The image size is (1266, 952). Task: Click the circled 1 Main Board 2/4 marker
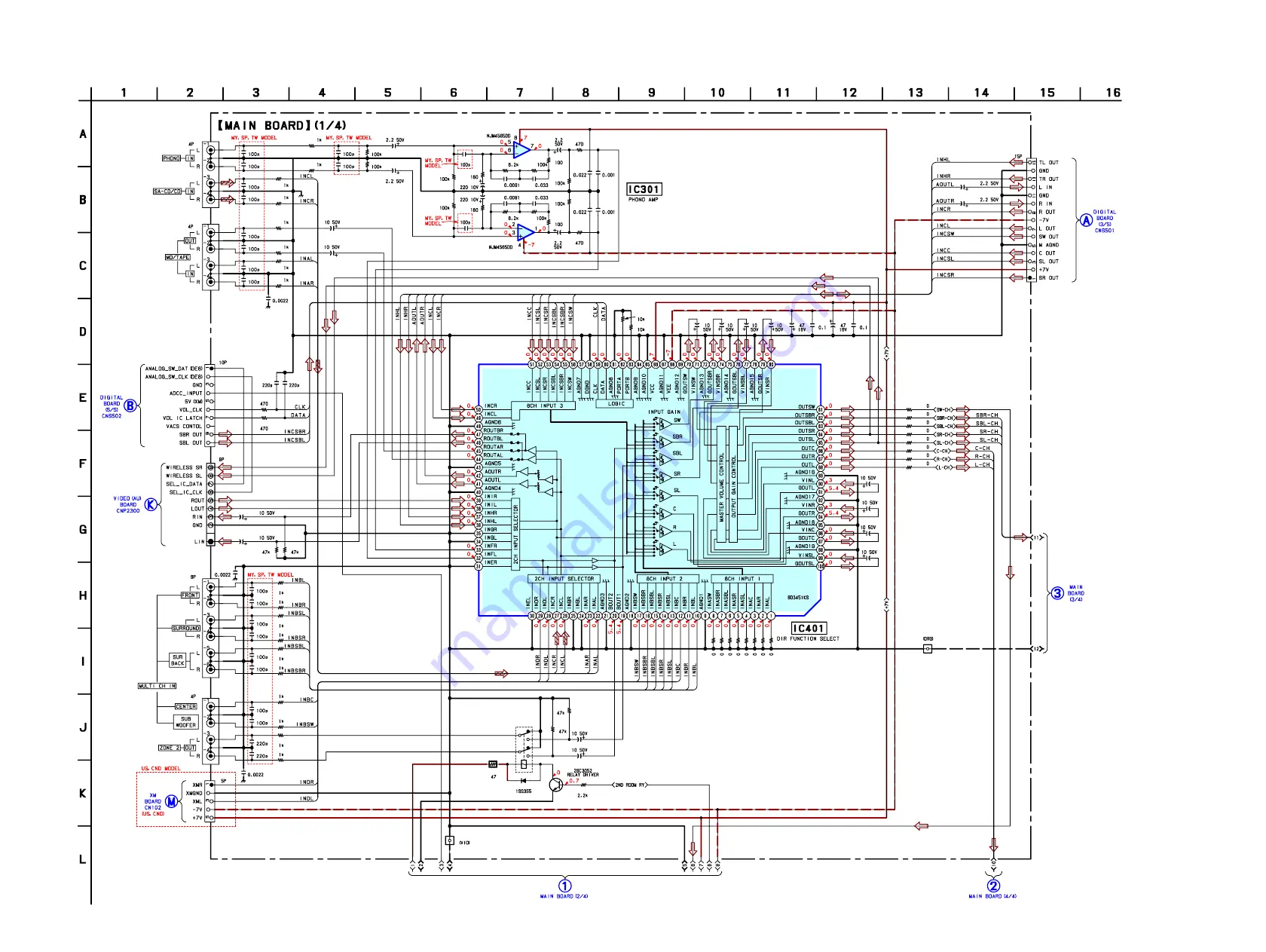564,886
